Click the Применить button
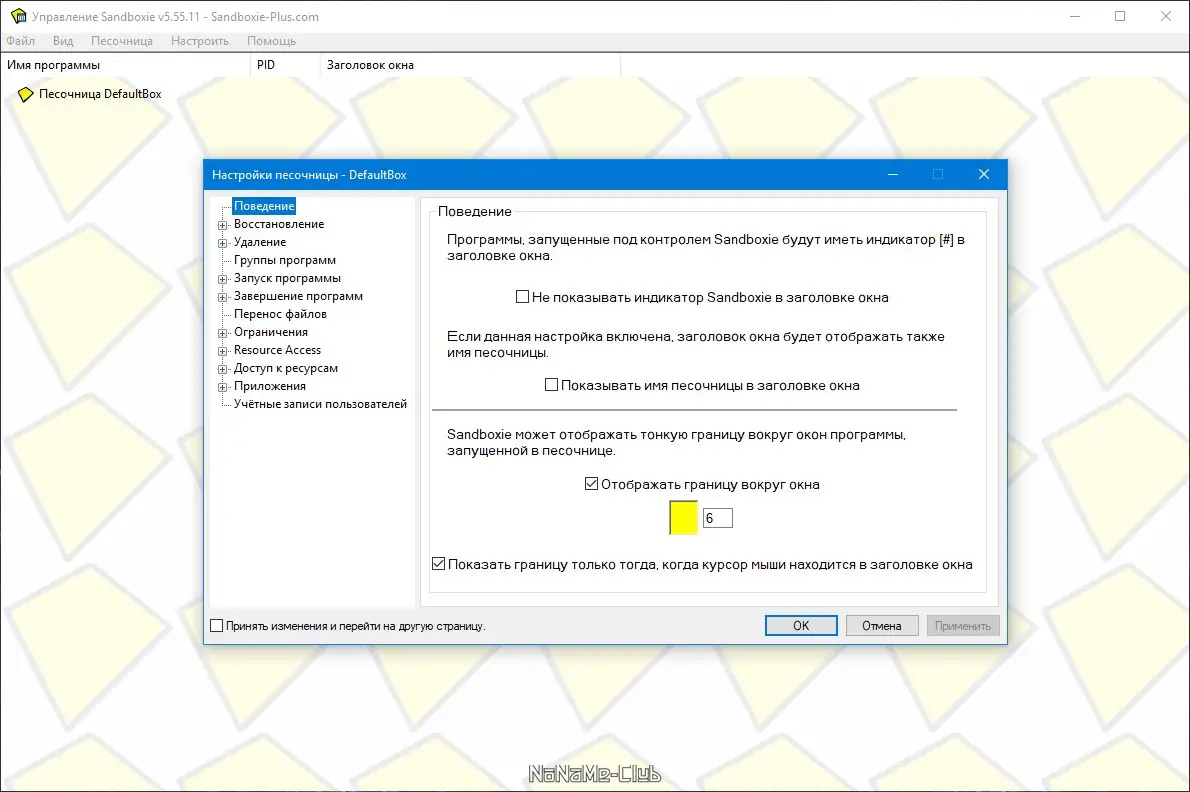 963,626
